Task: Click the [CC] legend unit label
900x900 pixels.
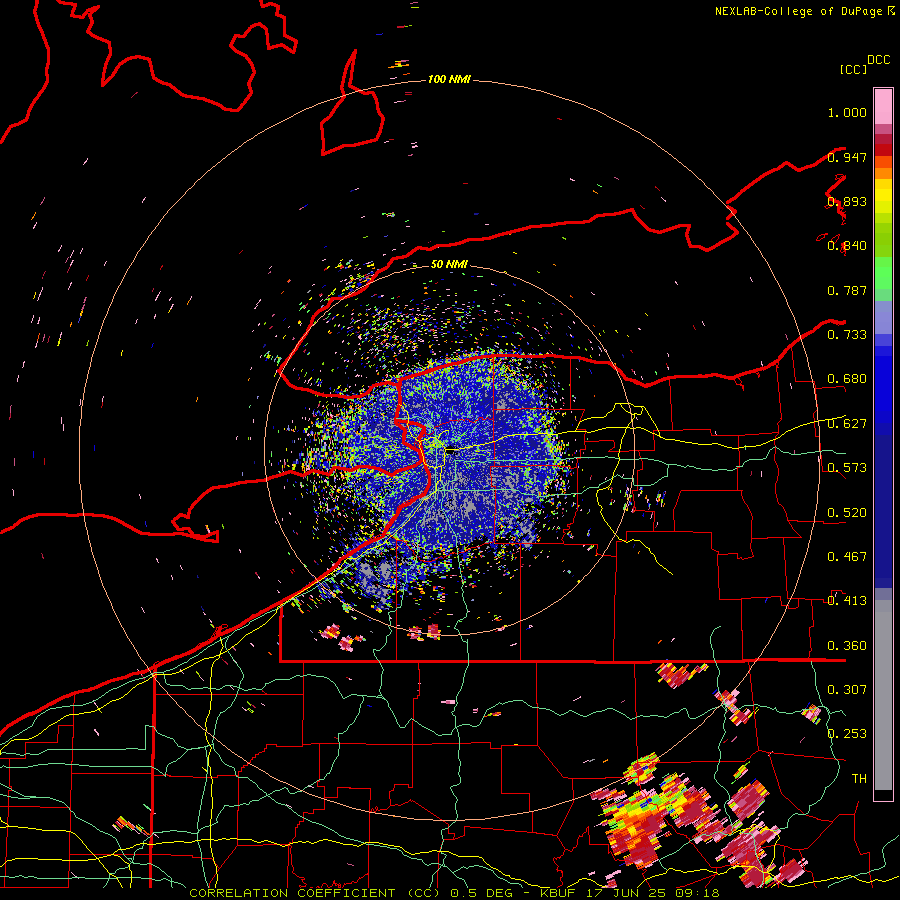Action: pyautogui.click(x=853, y=69)
